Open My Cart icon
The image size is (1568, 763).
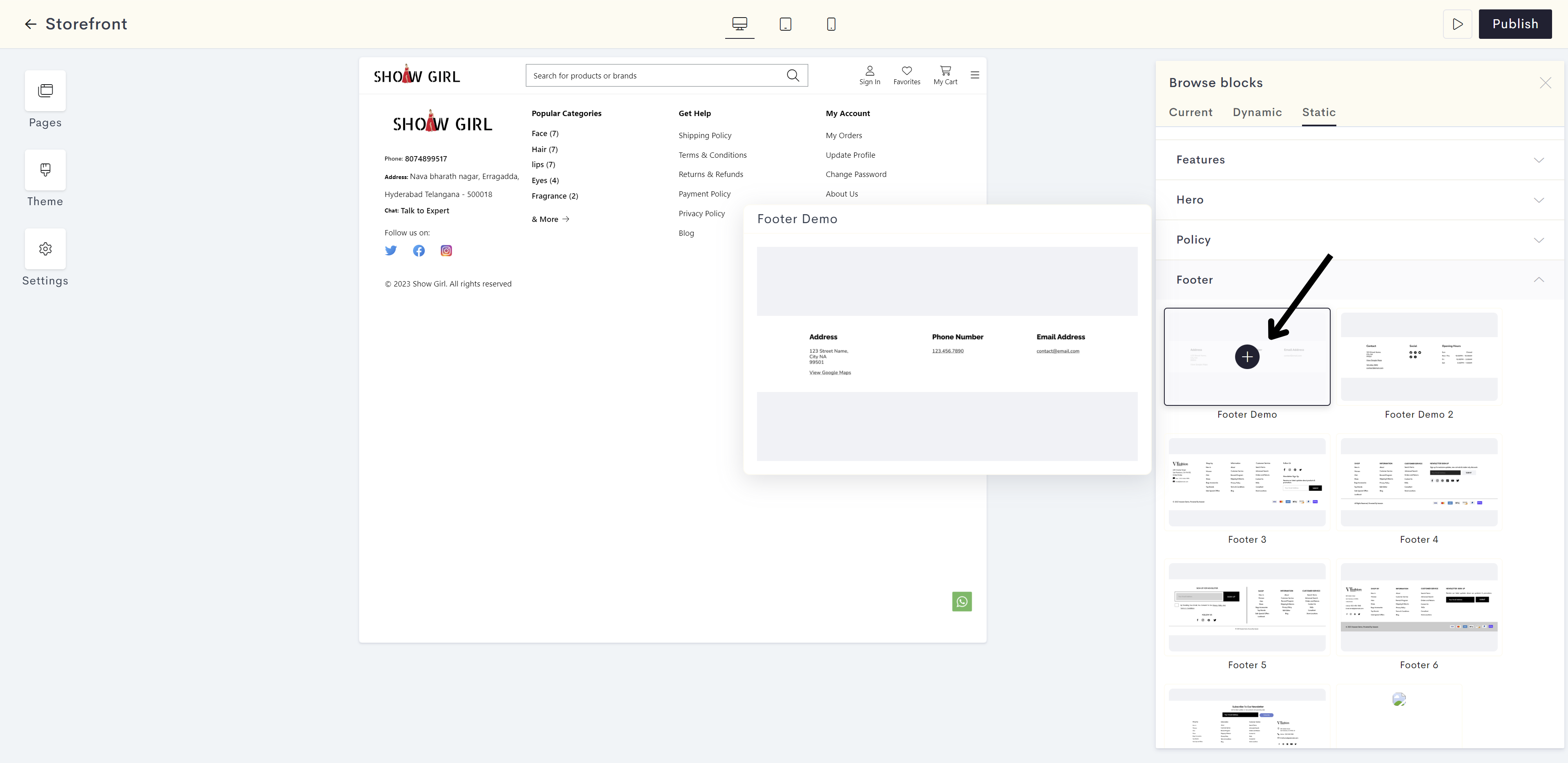[x=945, y=76]
